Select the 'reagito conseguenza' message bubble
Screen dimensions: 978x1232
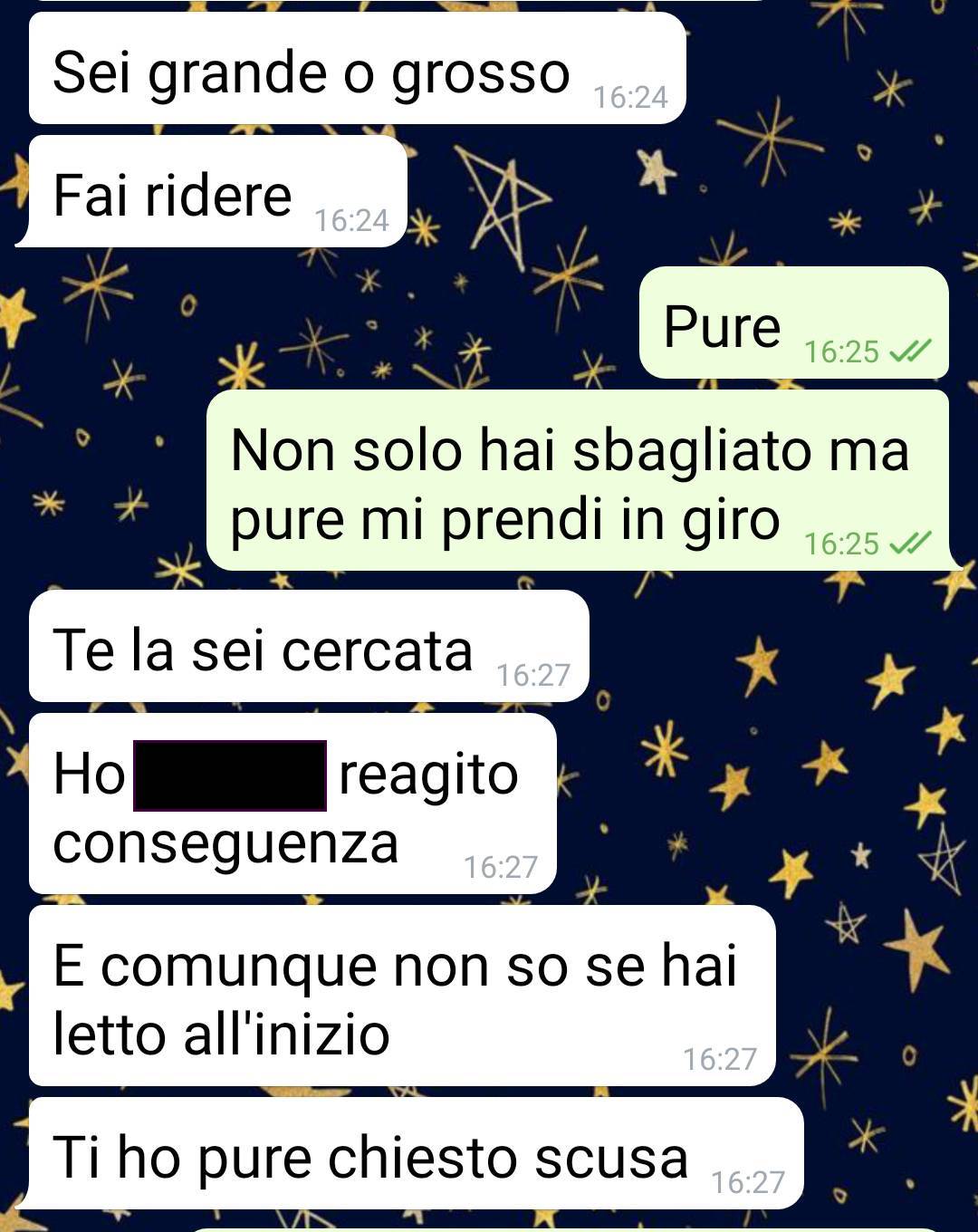292,804
